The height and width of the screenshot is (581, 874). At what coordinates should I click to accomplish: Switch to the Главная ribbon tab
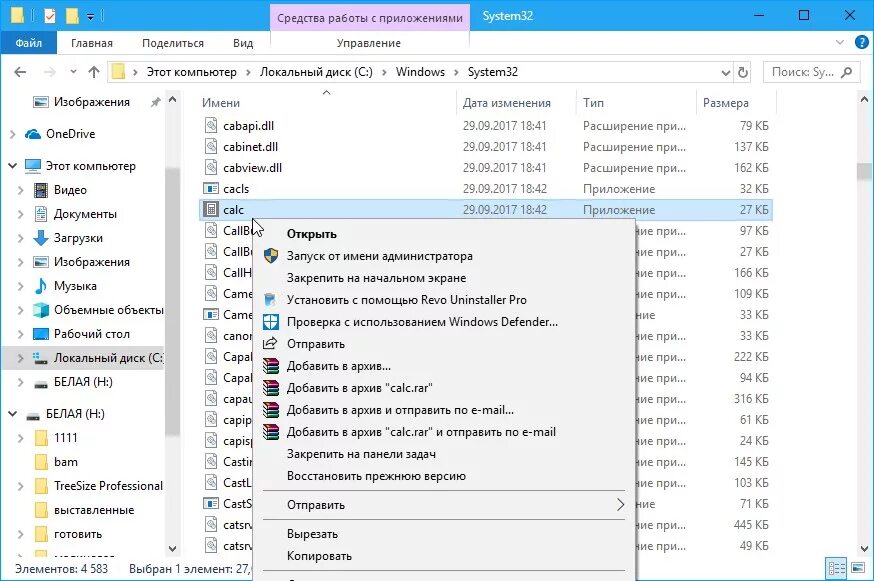[x=92, y=43]
